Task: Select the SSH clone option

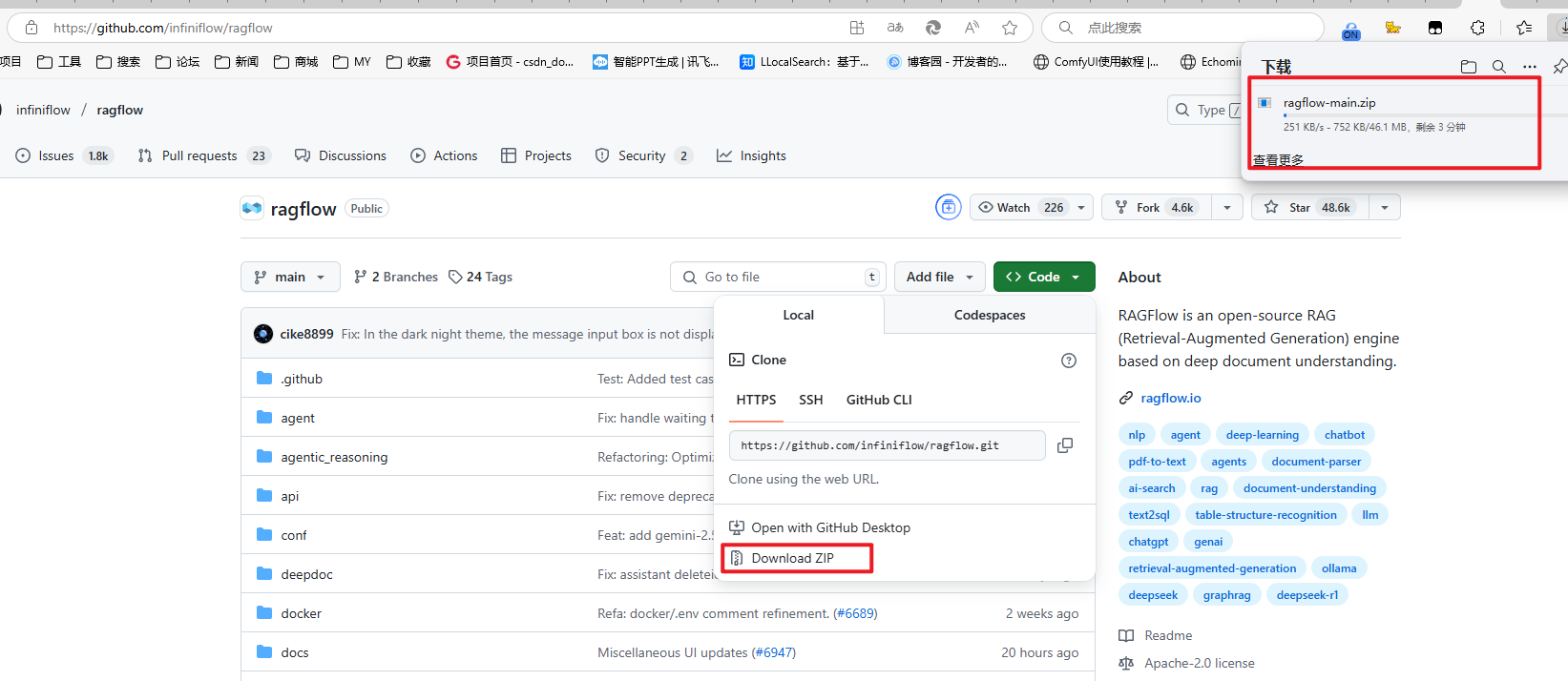Action: (811, 400)
